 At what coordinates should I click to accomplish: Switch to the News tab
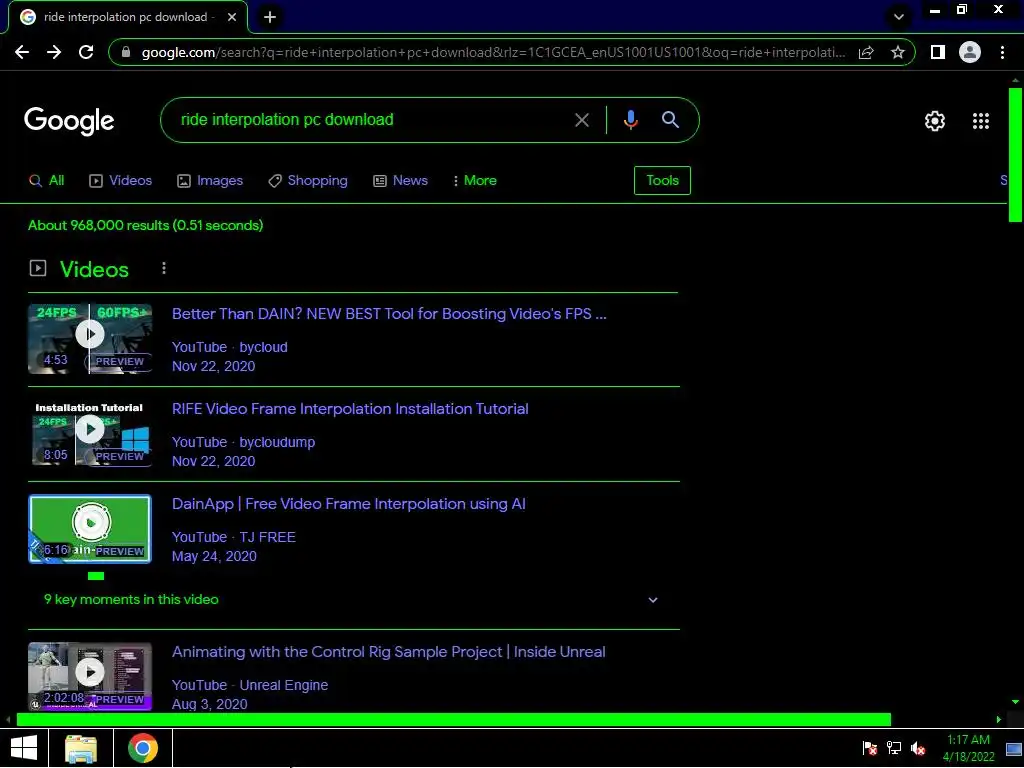[400, 181]
